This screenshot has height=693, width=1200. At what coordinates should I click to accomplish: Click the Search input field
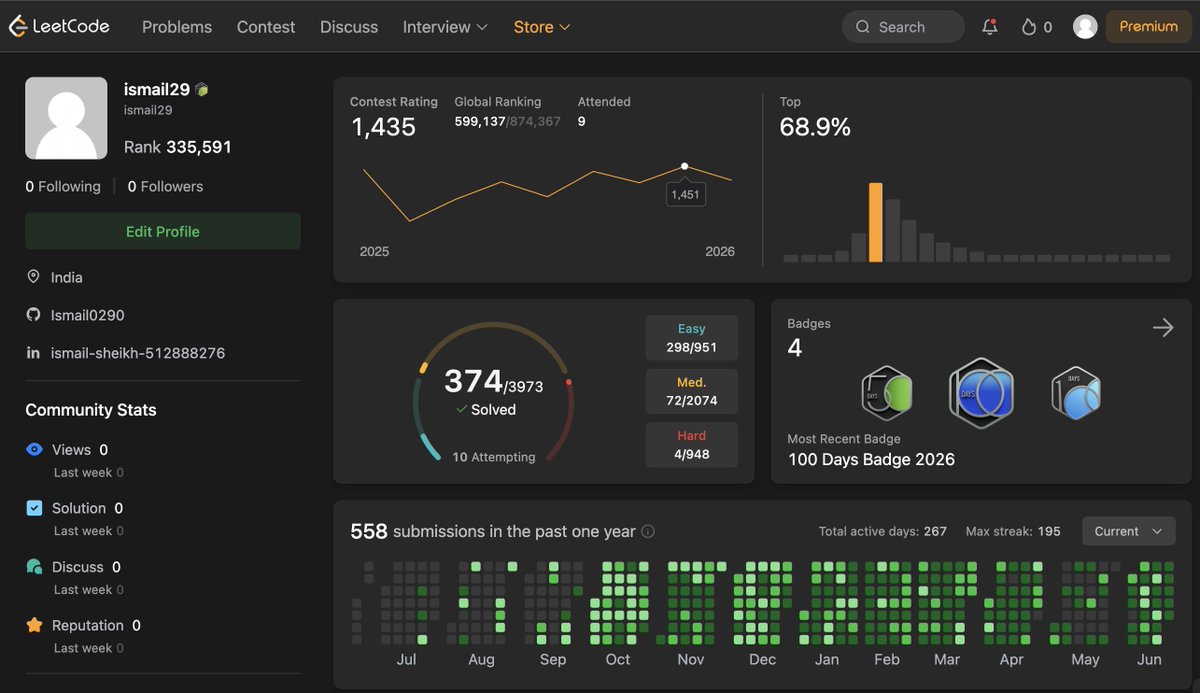(903, 27)
